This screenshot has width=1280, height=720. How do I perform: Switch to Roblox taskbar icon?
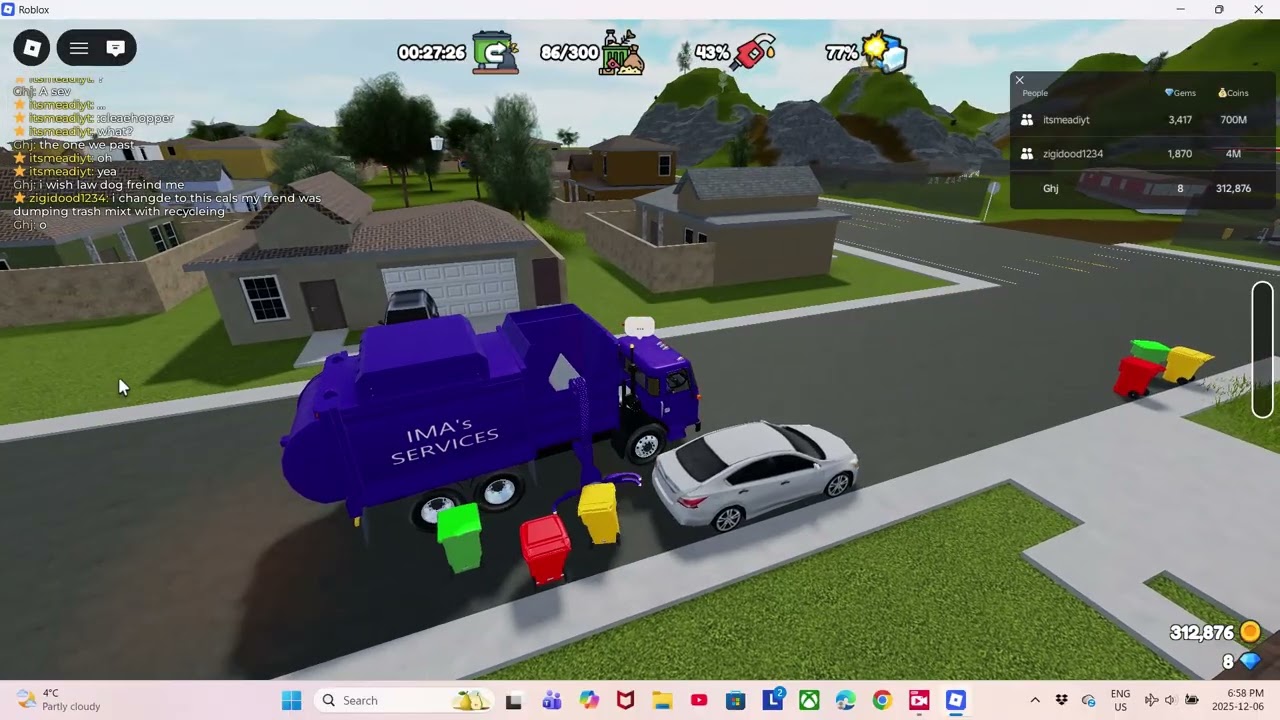(956, 700)
